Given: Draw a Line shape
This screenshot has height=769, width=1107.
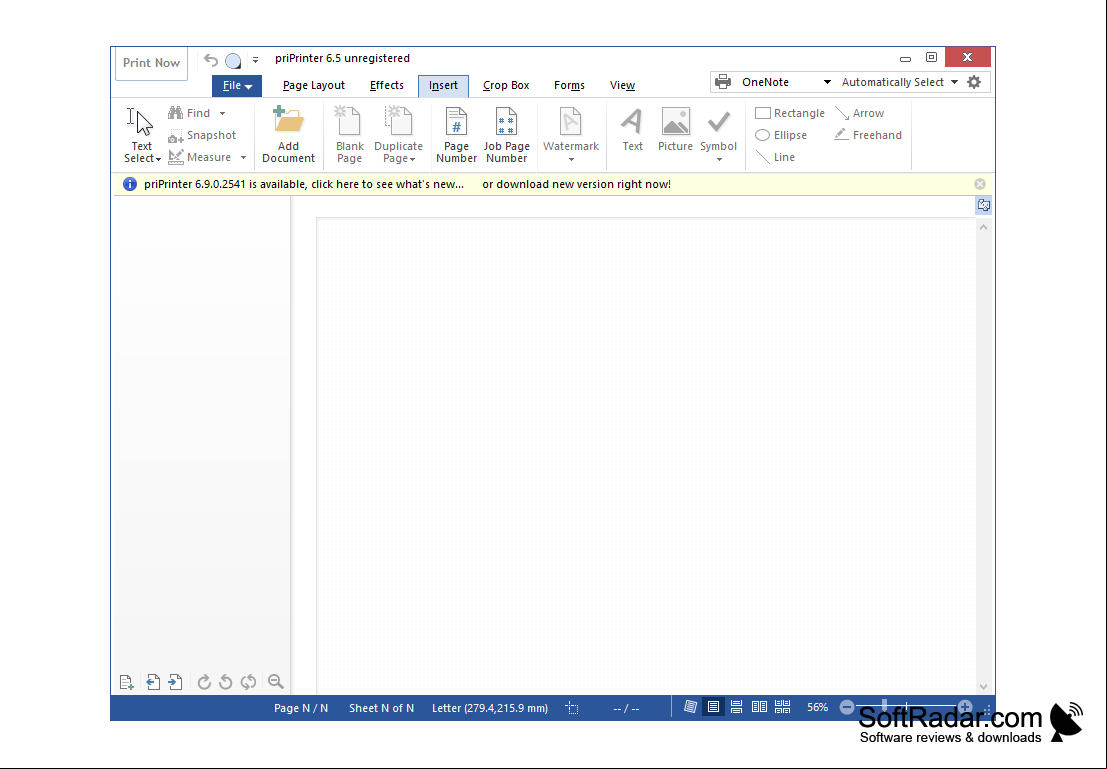Looking at the screenshot, I should point(775,157).
